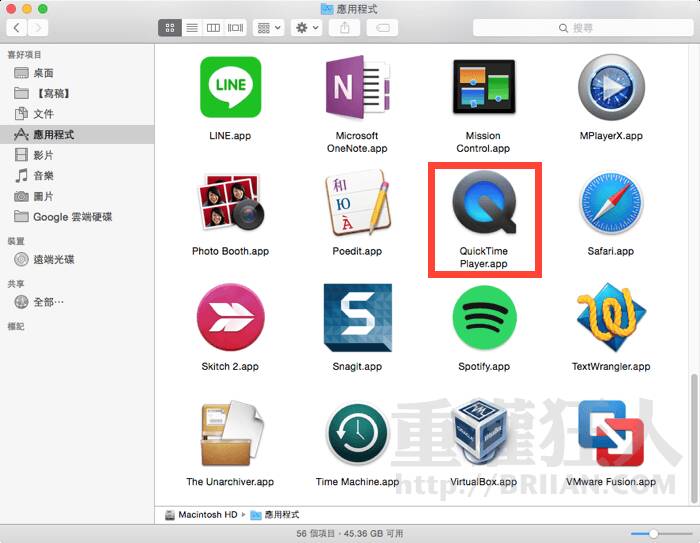Select 應用程式 in the sidebar
The image size is (700, 543).
(77, 134)
